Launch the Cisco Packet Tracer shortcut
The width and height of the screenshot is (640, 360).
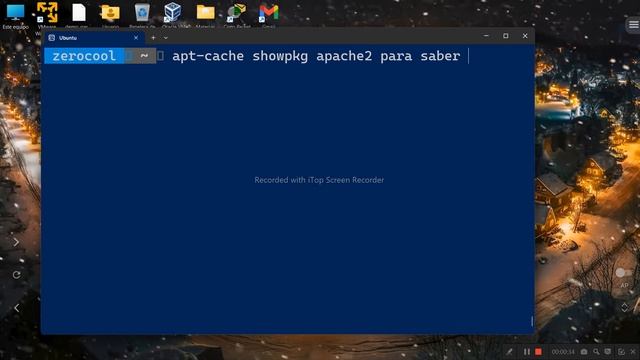pos(237,16)
